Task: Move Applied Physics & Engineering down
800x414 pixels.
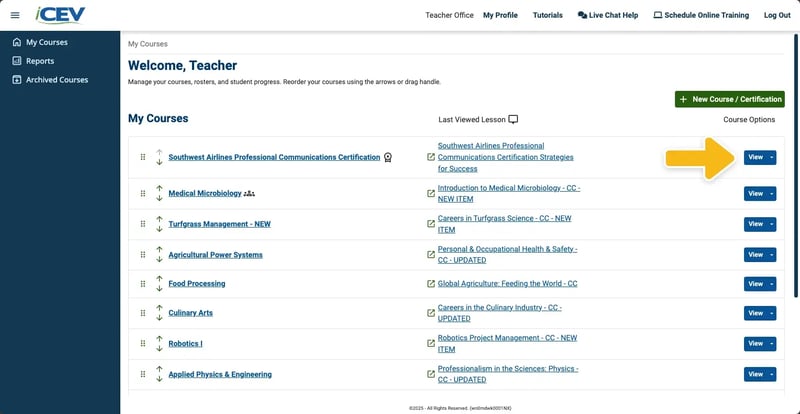Action: [x=159, y=379]
